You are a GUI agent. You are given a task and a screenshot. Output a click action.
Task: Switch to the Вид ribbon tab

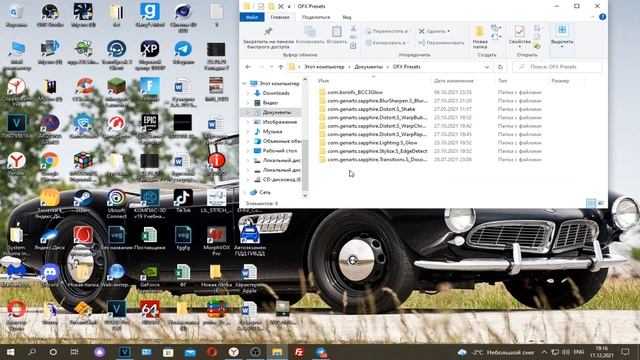pos(347,17)
